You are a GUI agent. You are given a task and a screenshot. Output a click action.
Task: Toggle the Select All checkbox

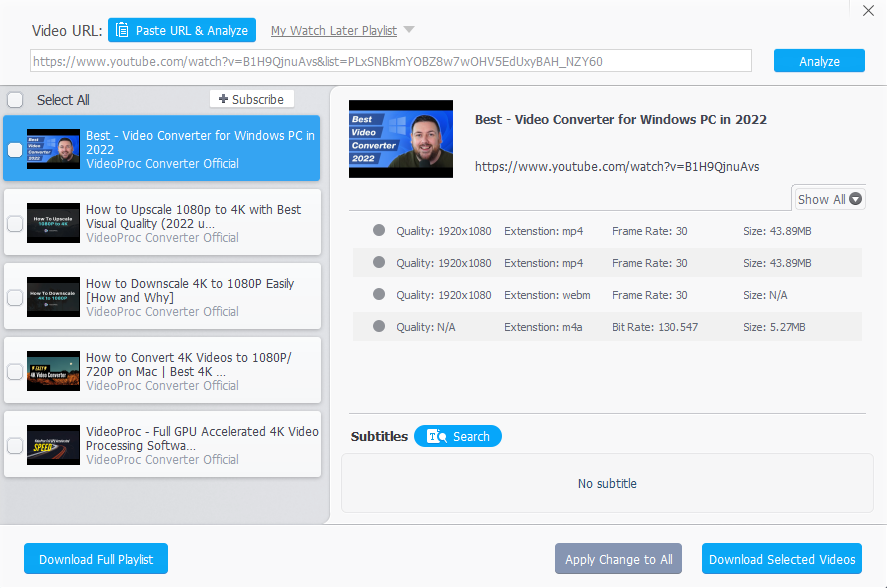coord(16,100)
